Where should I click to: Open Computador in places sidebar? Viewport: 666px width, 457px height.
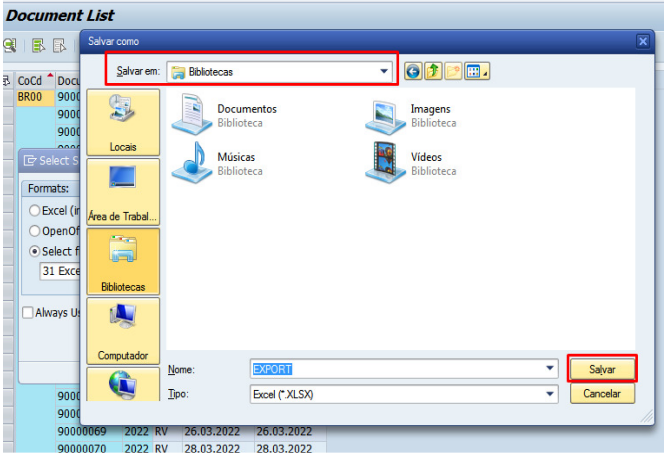(x=123, y=331)
